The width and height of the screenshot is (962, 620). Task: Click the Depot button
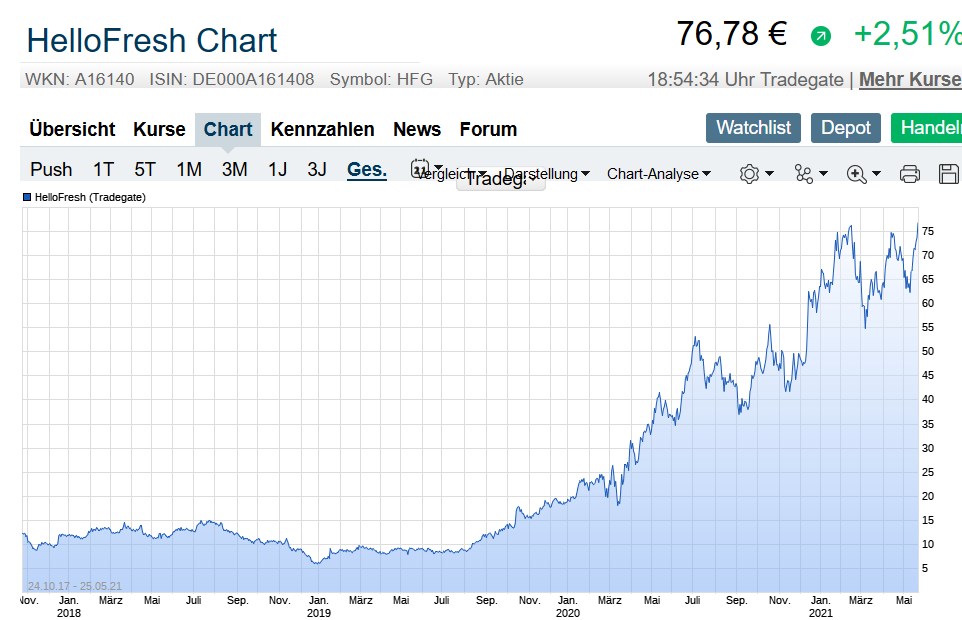click(845, 128)
